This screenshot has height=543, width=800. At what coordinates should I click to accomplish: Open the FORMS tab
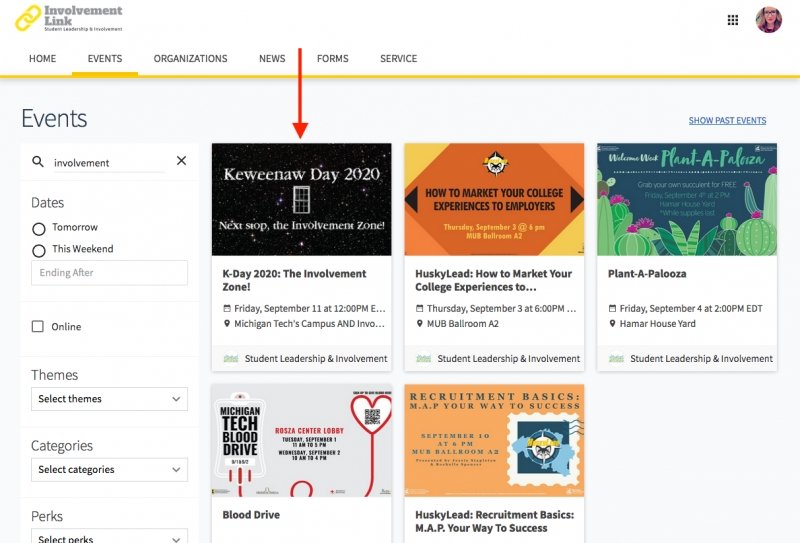pos(333,59)
